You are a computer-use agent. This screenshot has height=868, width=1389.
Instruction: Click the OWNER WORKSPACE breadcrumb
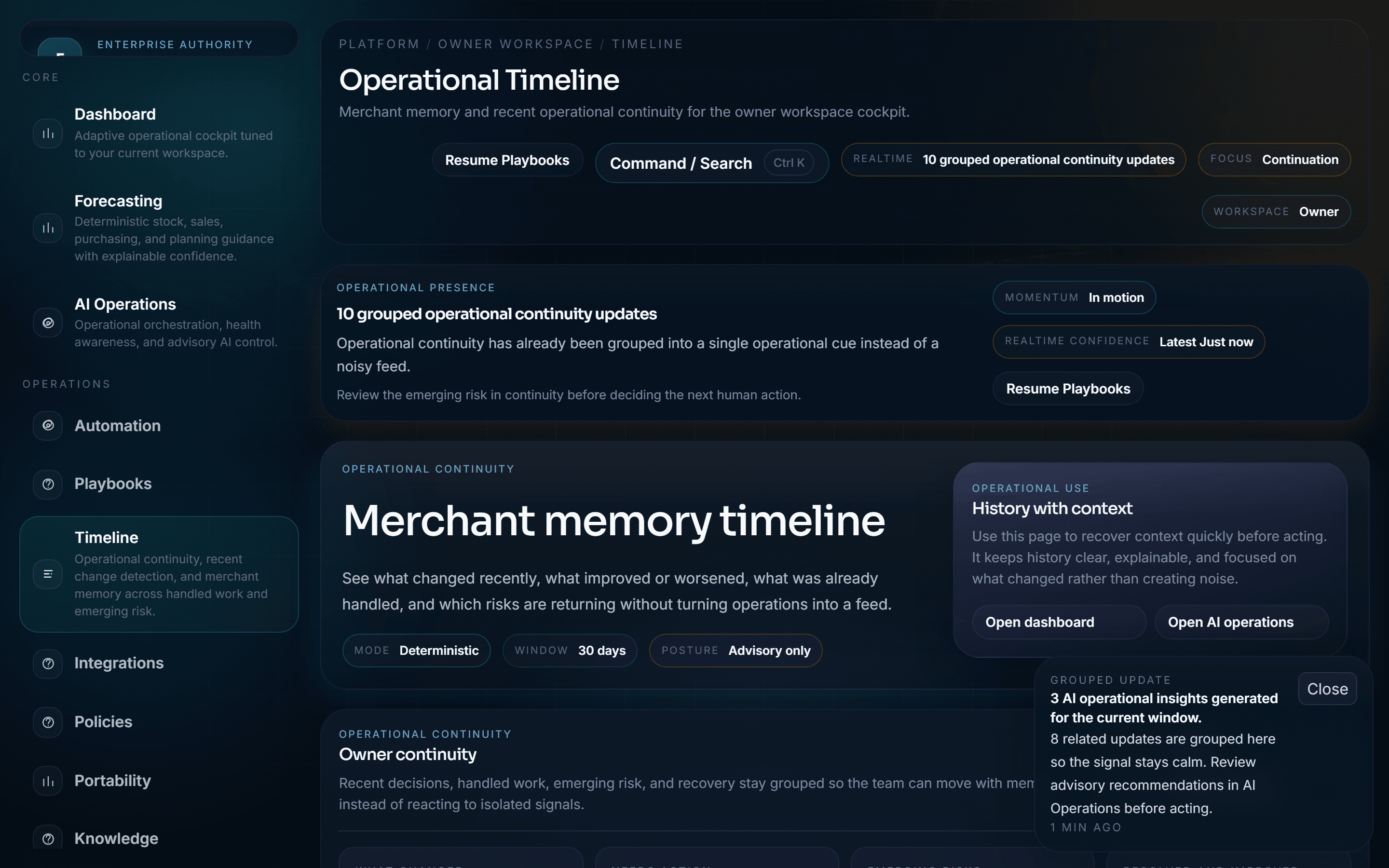516,44
